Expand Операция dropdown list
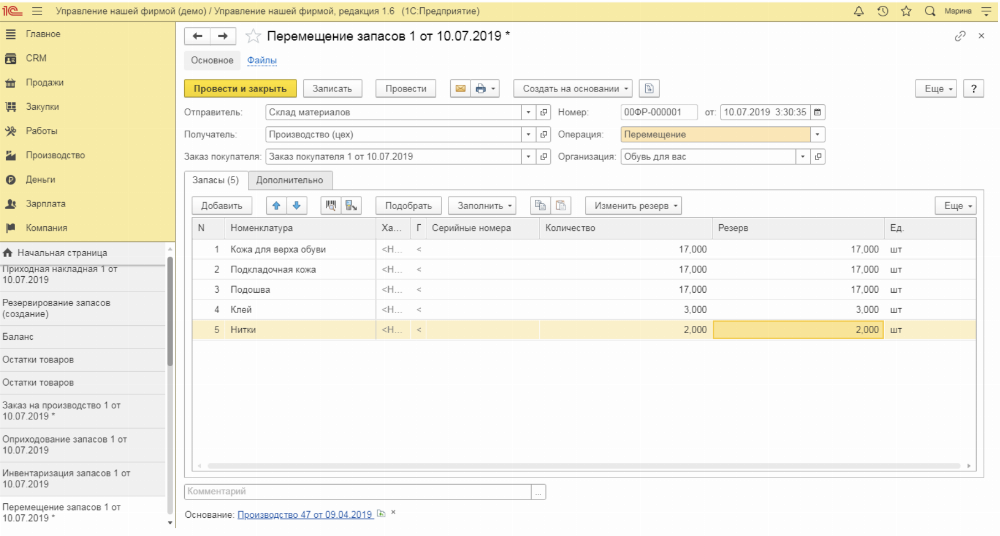 (x=818, y=135)
